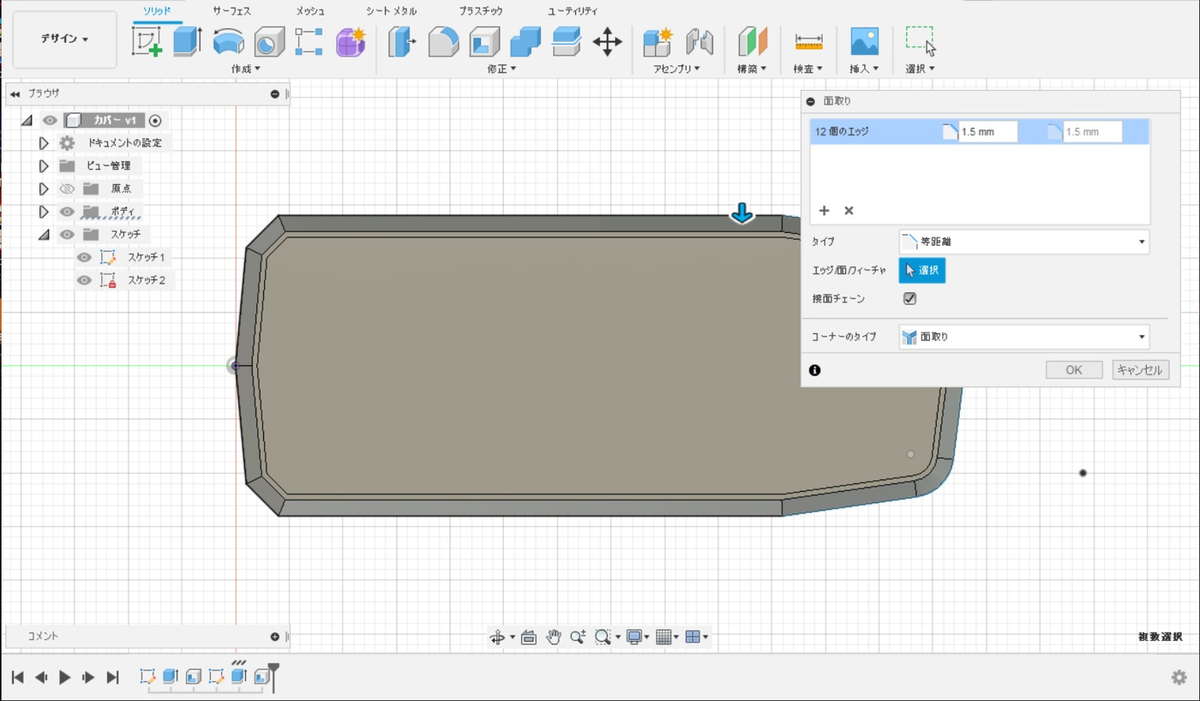Select the Rectangular Pattern tool
This screenshot has height=701, width=1200.
click(x=308, y=41)
